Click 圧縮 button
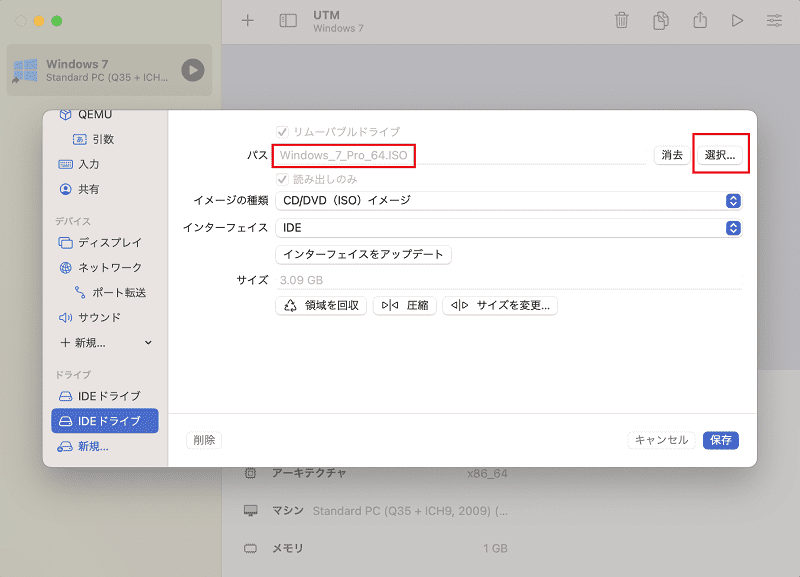The width and height of the screenshot is (800, 577). (x=405, y=306)
